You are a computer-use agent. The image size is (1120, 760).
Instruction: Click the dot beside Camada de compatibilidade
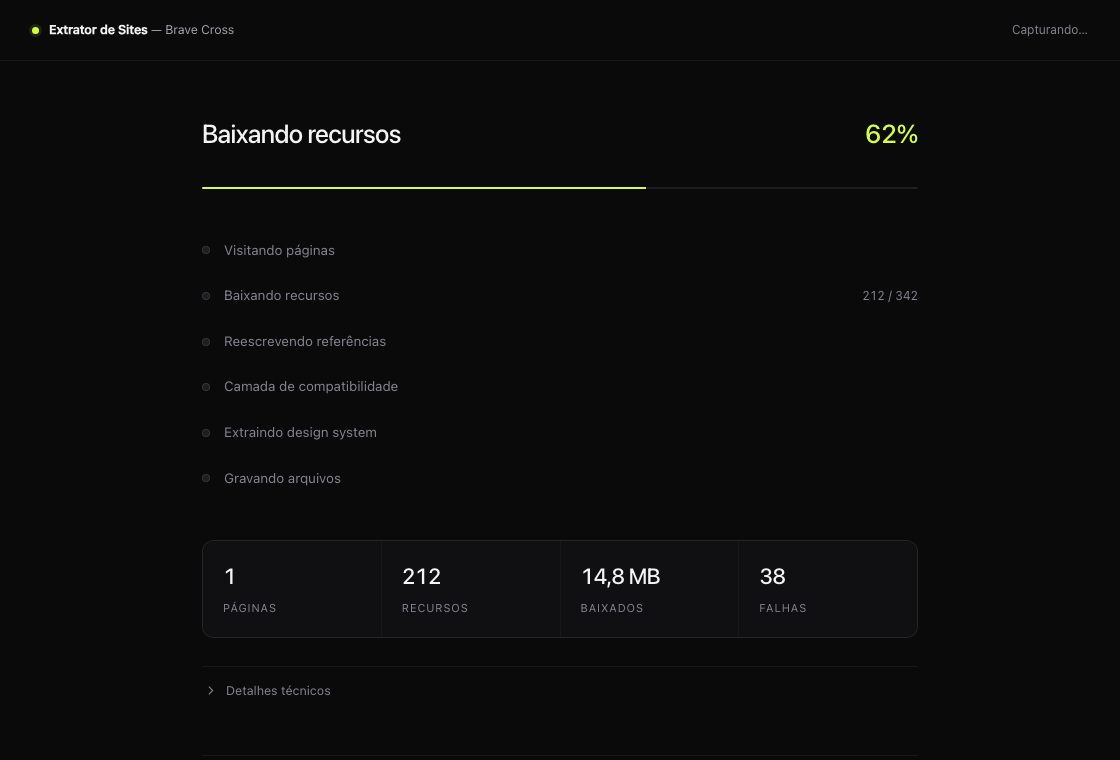tap(206, 386)
